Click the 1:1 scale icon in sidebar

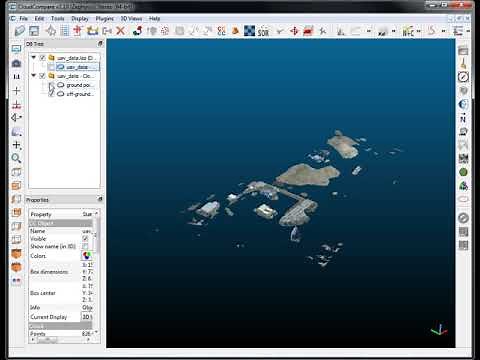[x=16, y=77]
